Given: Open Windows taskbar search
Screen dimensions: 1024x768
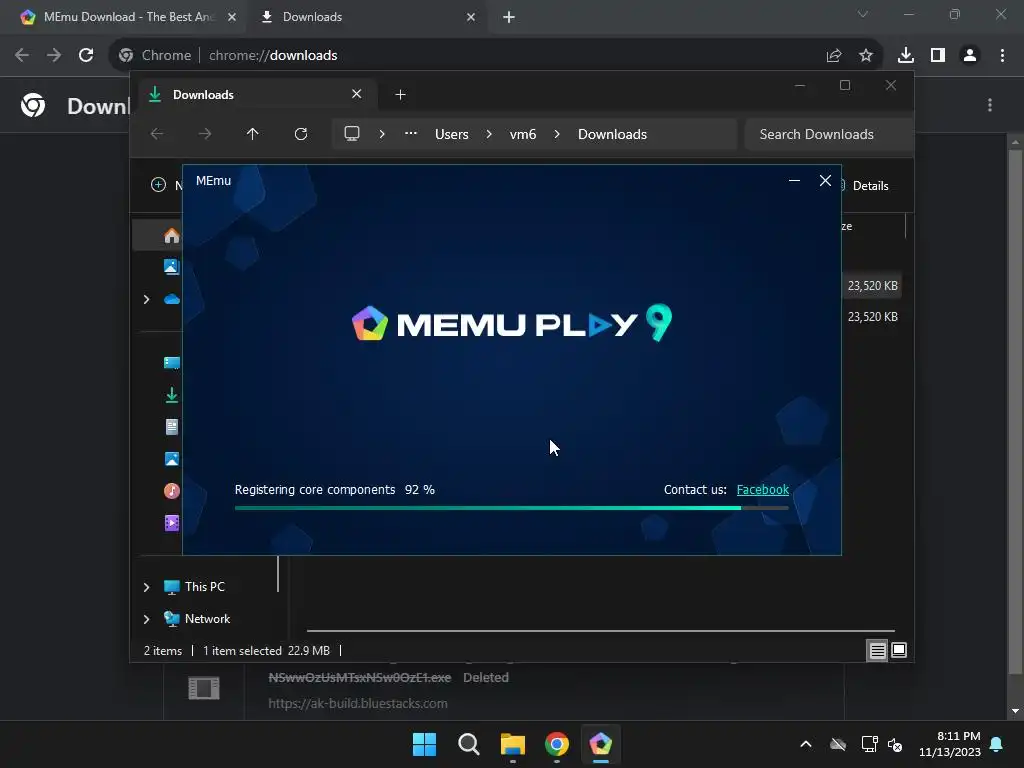Looking at the screenshot, I should 469,744.
